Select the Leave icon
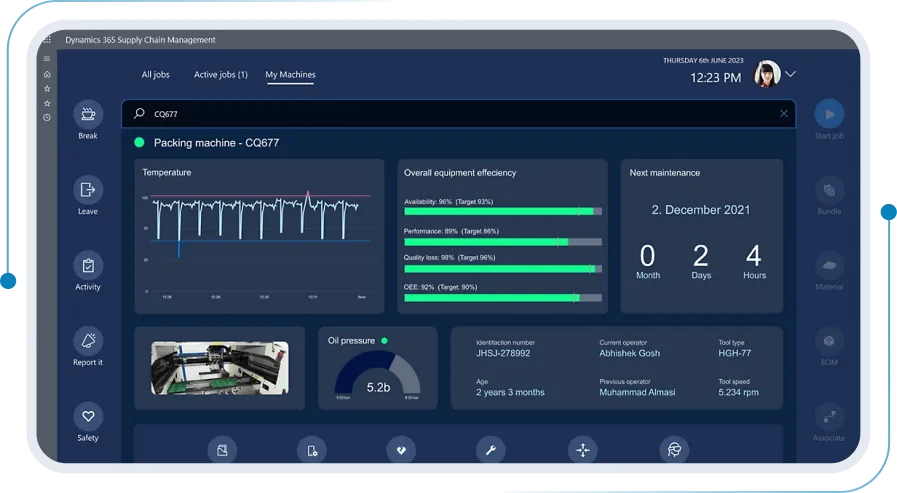Viewport: 897px width, 493px height. (88, 189)
